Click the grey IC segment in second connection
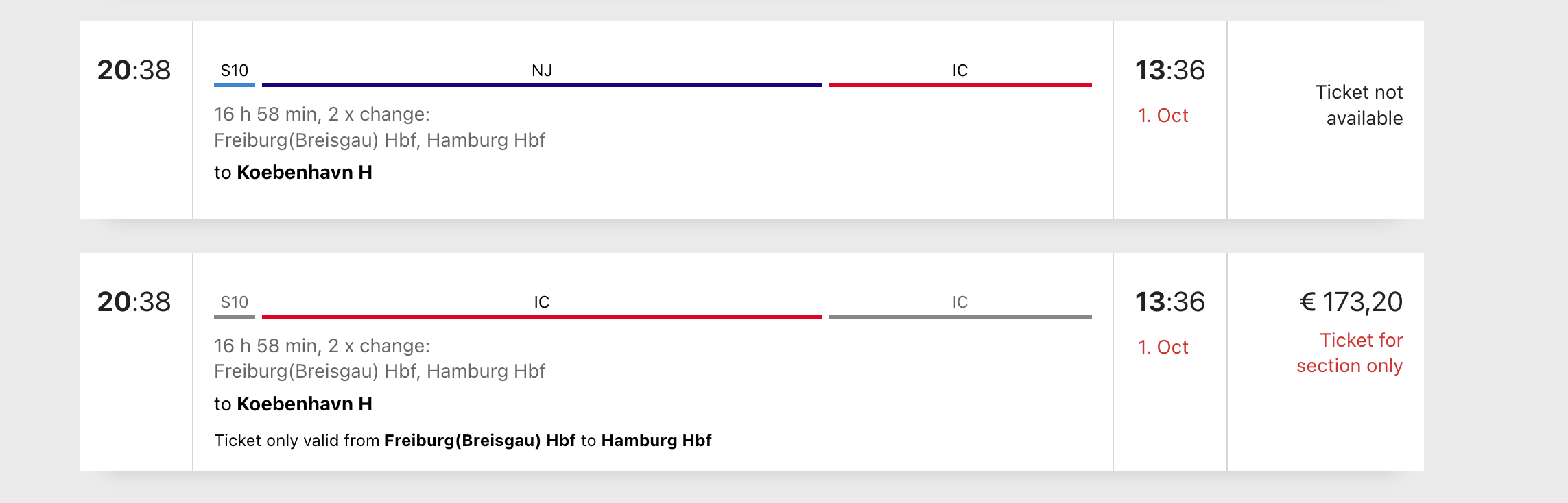 tap(960, 306)
